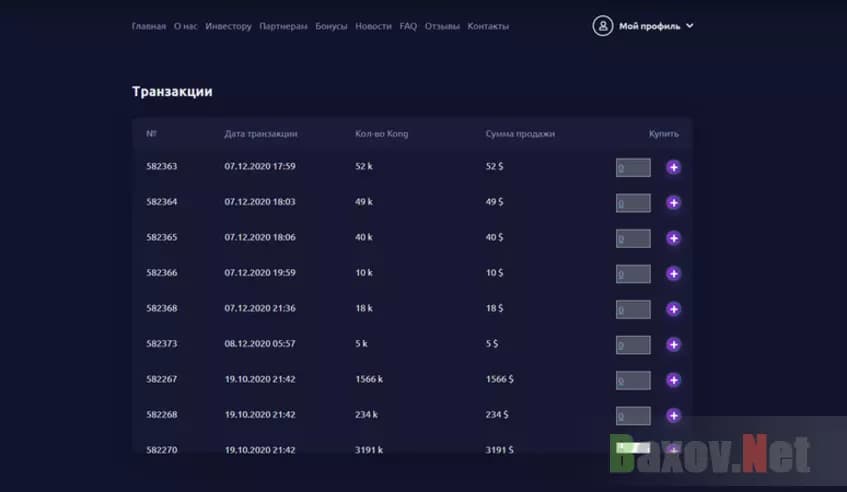Viewport: 847px width, 492px height.
Task: Focus the buy amount field for 582363
Action: click(633, 167)
